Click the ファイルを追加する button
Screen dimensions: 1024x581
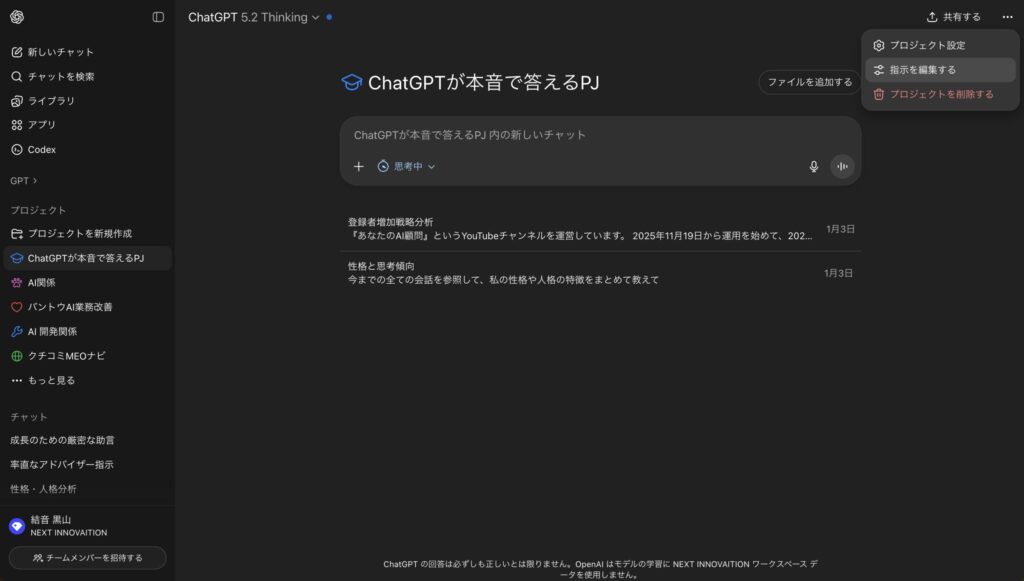pos(809,82)
